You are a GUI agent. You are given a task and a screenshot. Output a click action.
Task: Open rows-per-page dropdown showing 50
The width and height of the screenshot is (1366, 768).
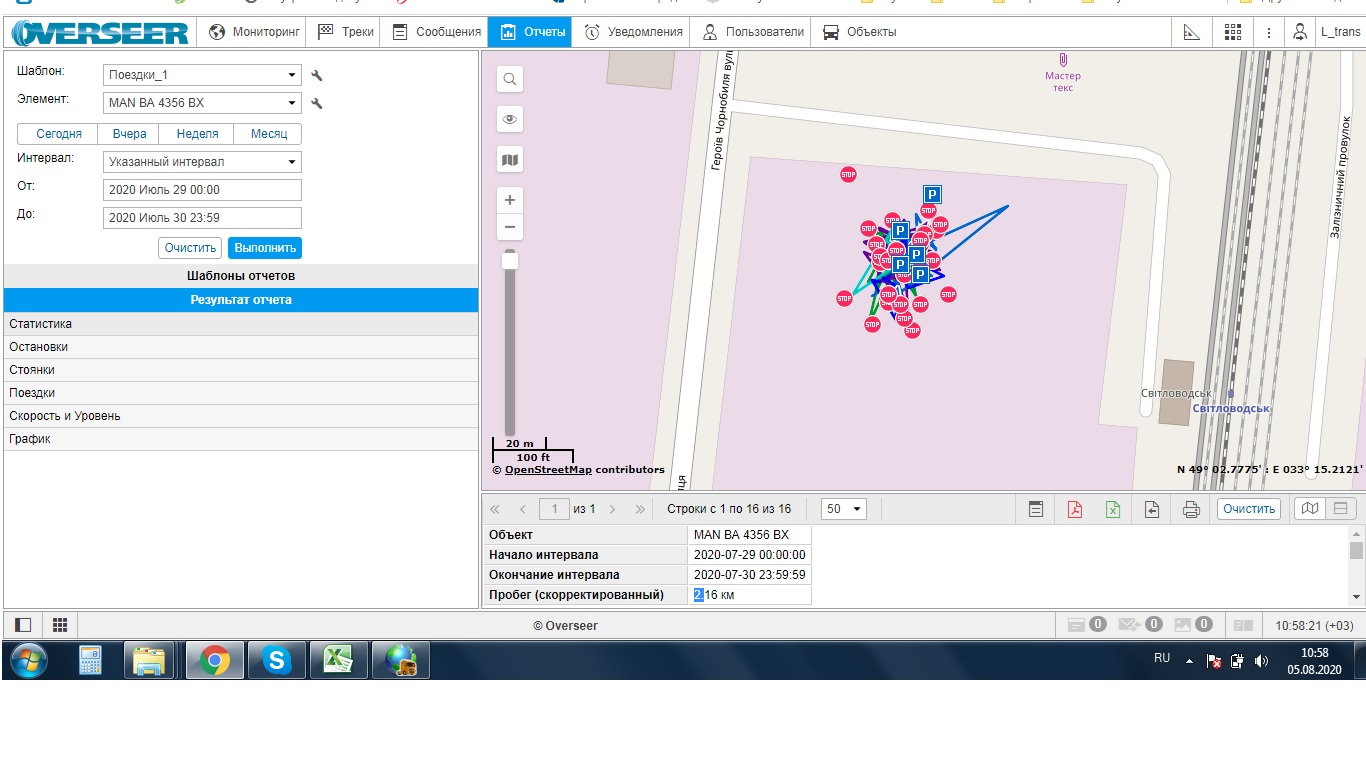[x=843, y=509]
